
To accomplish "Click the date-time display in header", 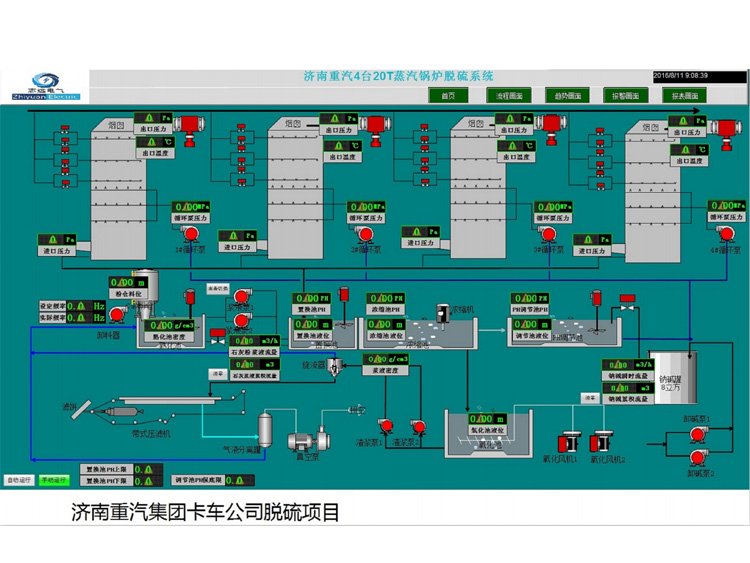I will [x=699, y=77].
